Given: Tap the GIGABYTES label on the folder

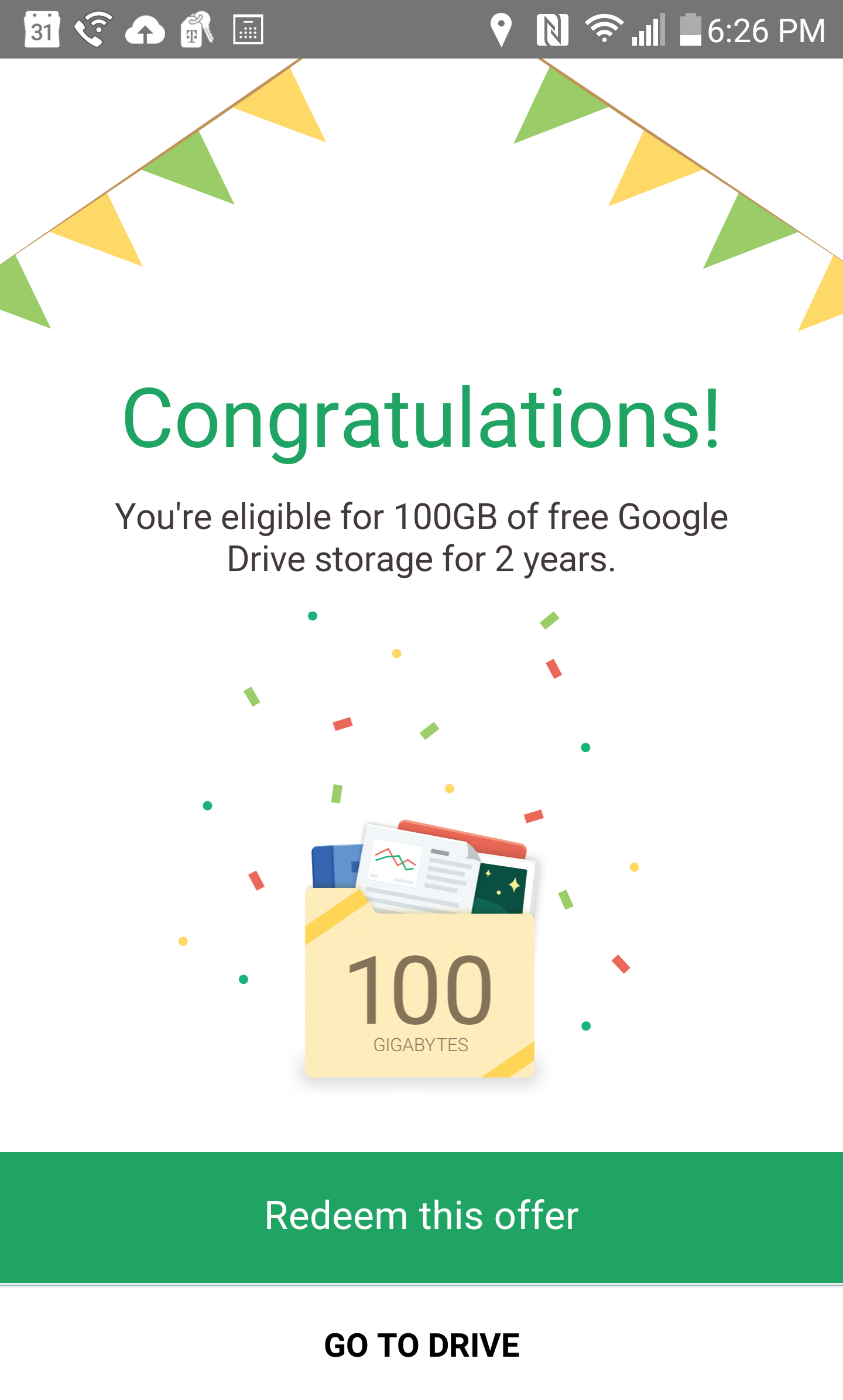Looking at the screenshot, I should coord(420,1045).
